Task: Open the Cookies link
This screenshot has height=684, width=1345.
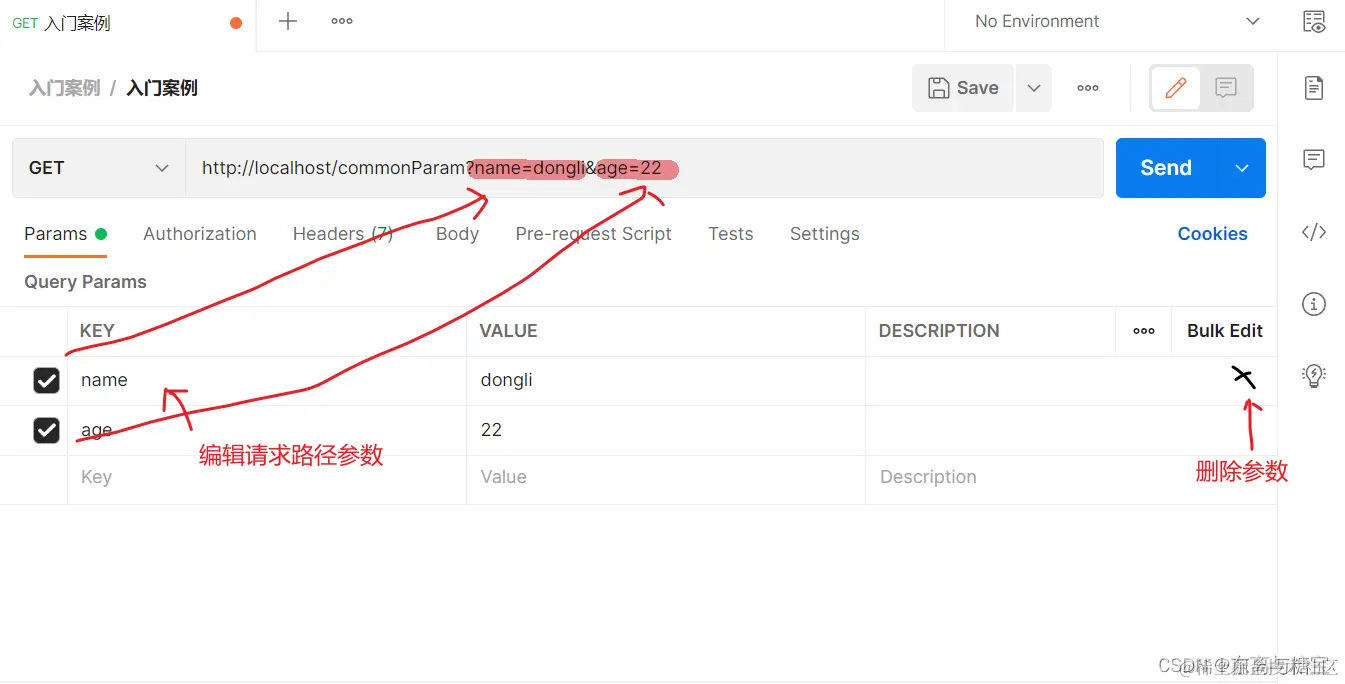Action: (x=1212, y=234)
